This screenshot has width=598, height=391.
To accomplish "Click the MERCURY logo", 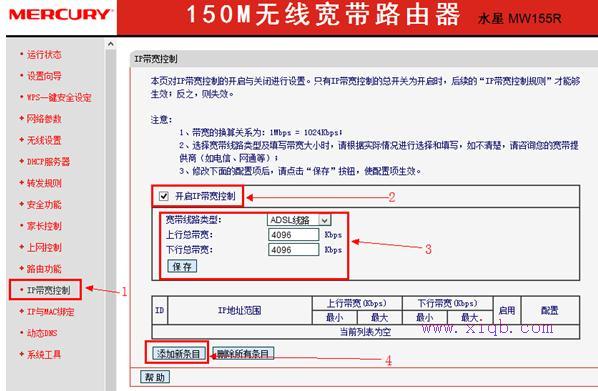I will 61,14.
